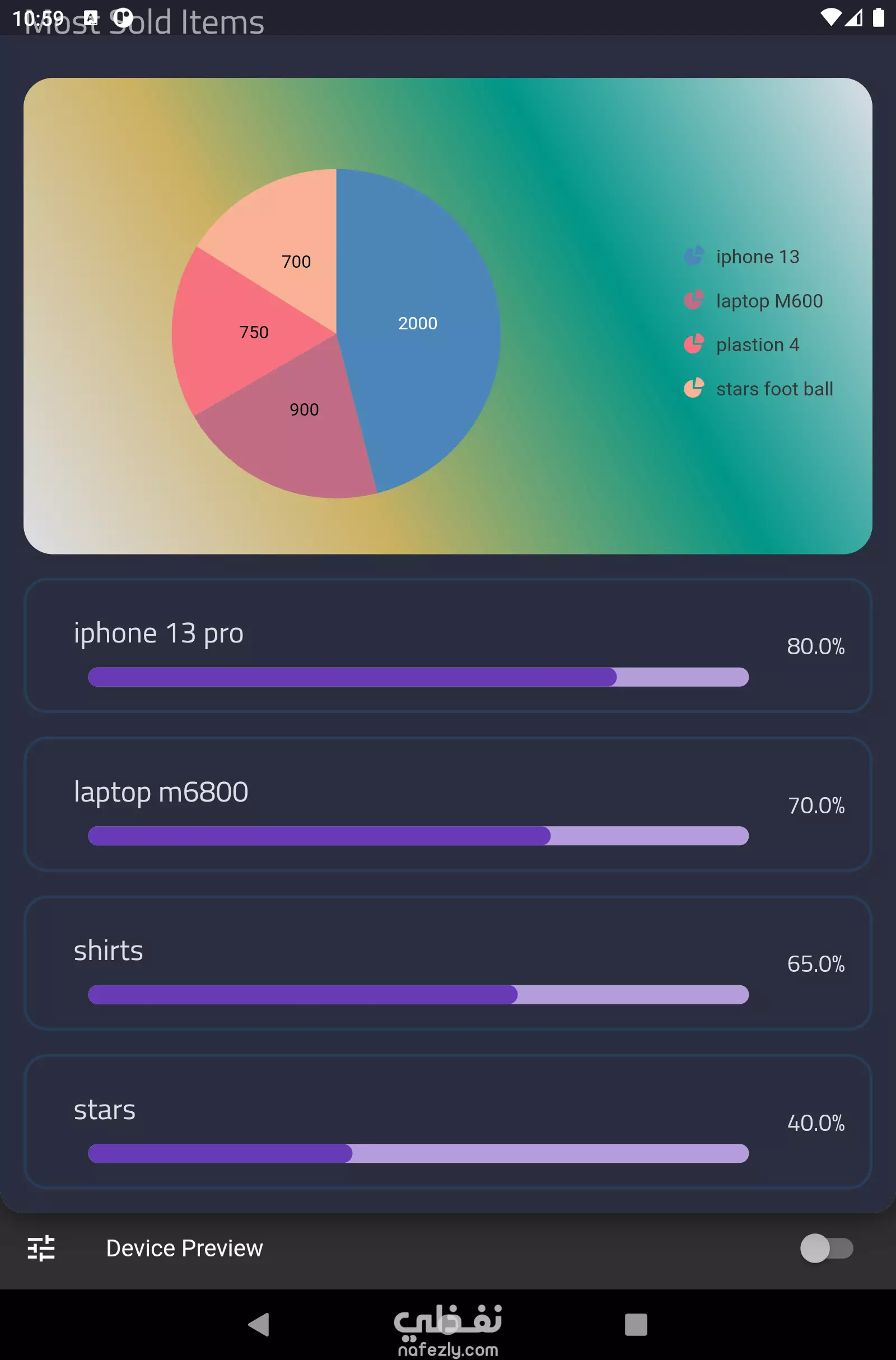Open Device Preview settings sliders icon
The width and height of the screenshot is (896, 1360).
click(41, 1248)
